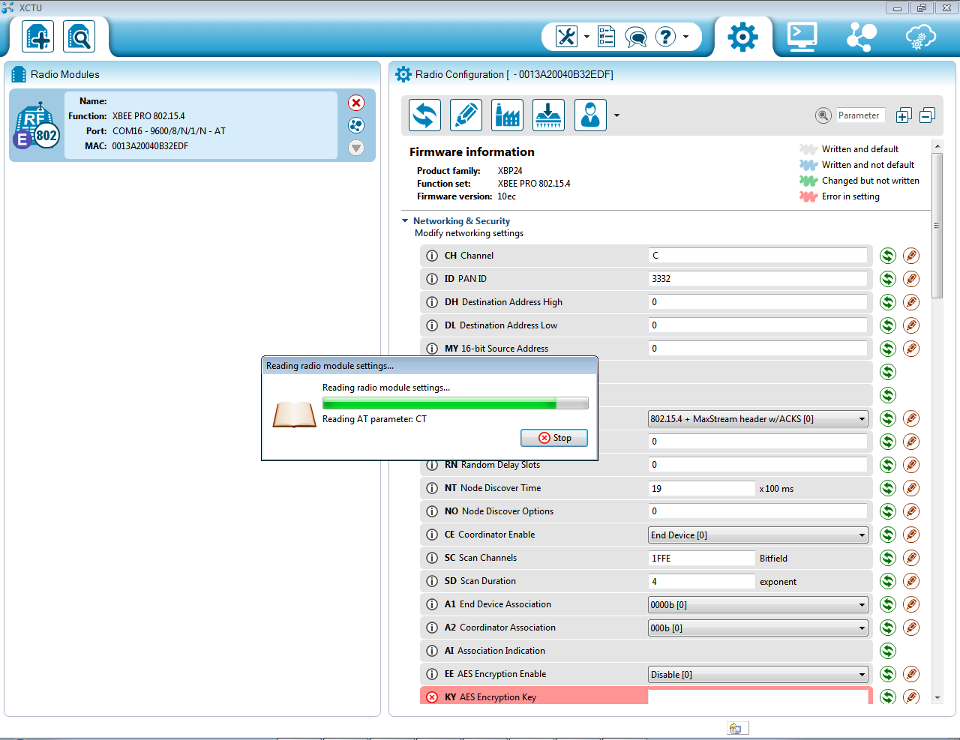Open the Tools wrench icon
The width and height of the screenshot is (960, 740).
point(566,37)
